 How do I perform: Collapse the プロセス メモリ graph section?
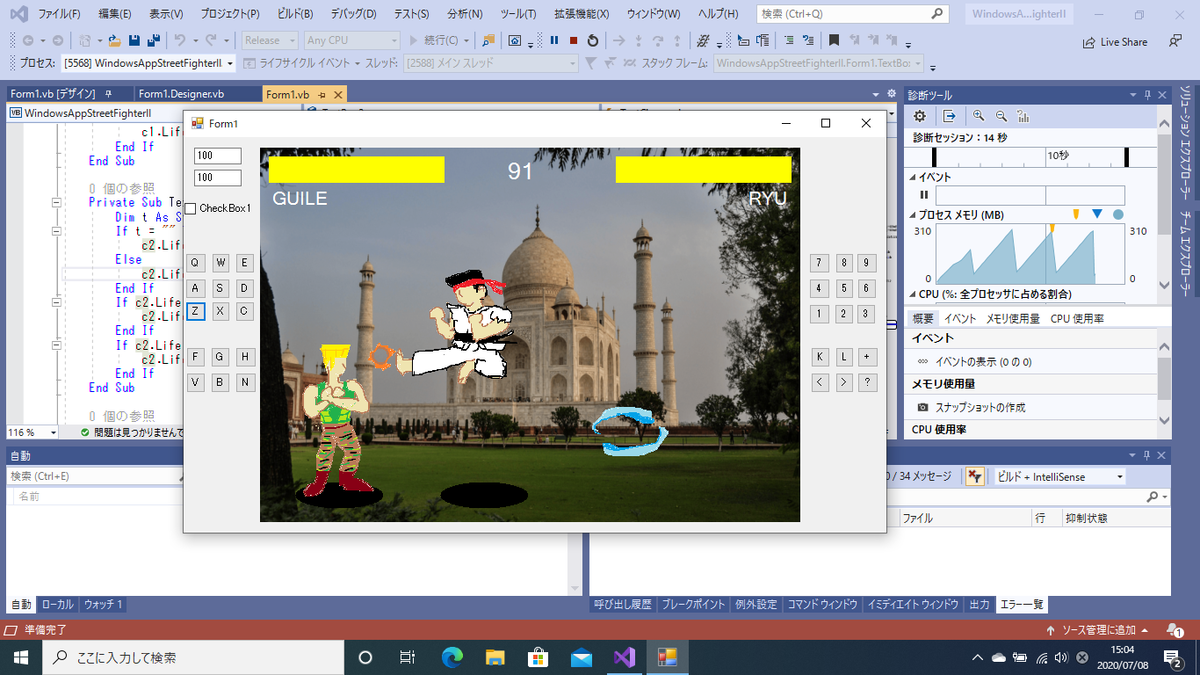coord(912,215)
